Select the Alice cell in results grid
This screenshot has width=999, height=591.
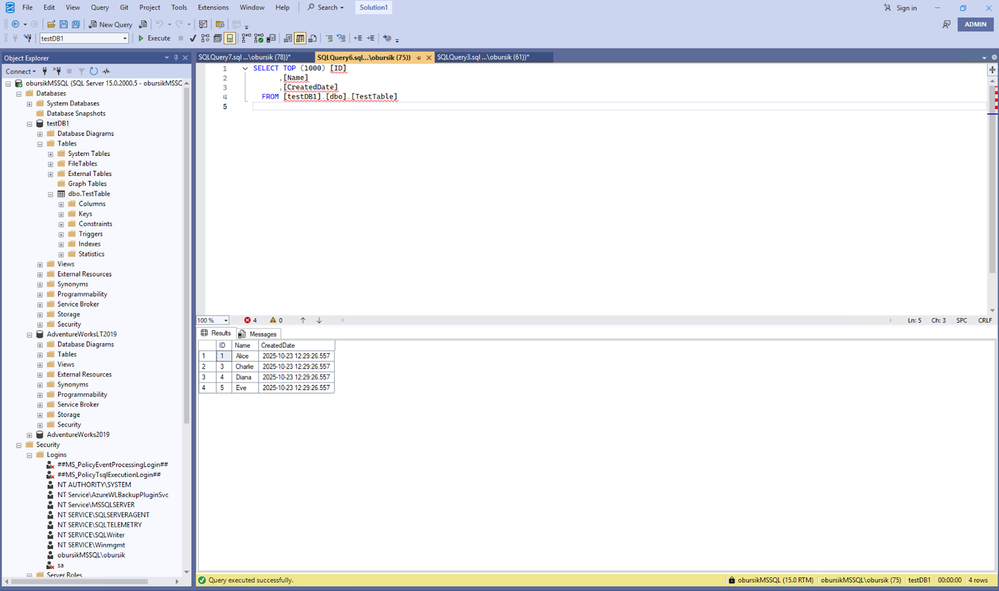tap(244, 356)
